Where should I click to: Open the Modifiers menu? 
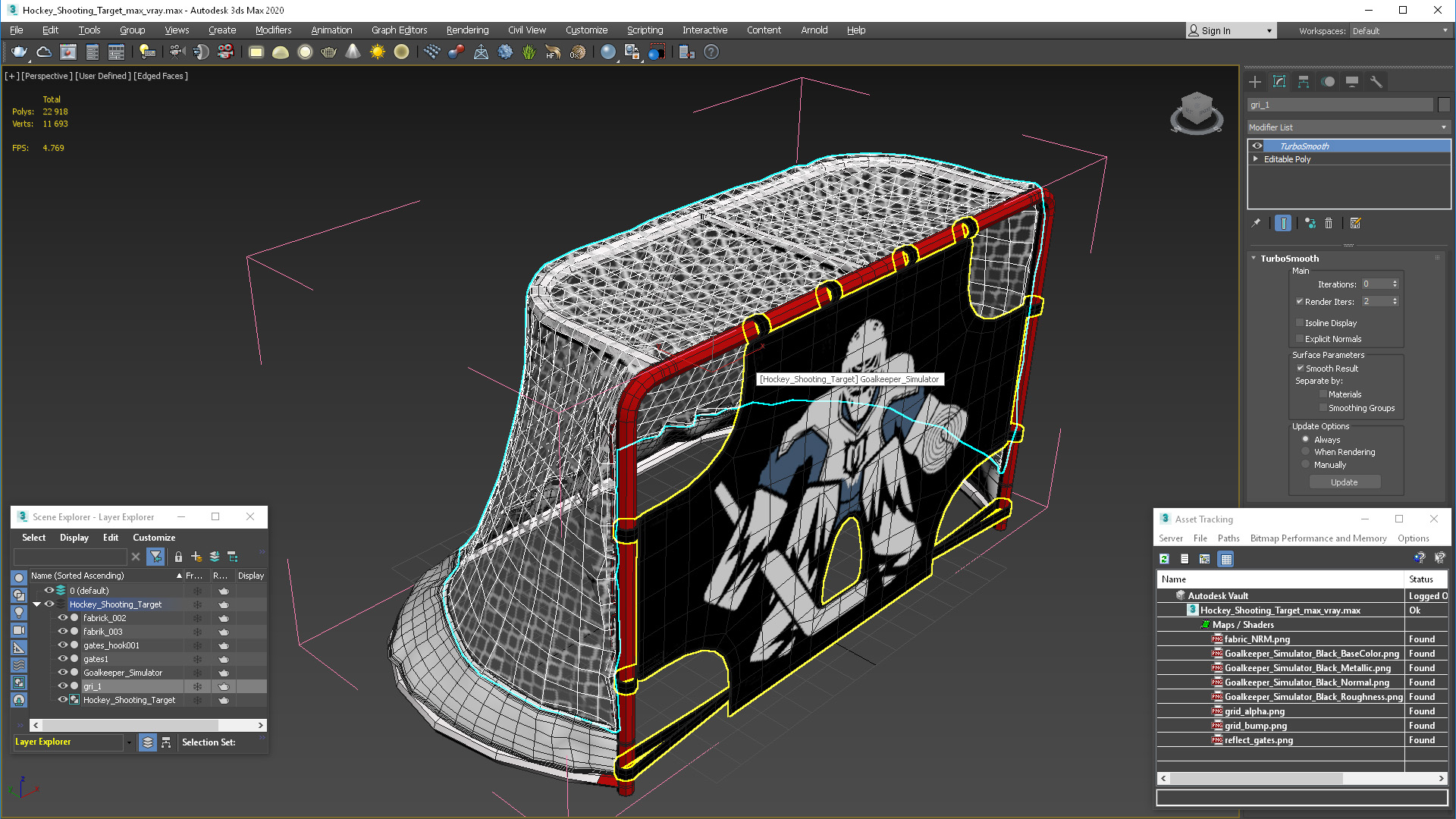pyautogui.click(x=273, y=30)
